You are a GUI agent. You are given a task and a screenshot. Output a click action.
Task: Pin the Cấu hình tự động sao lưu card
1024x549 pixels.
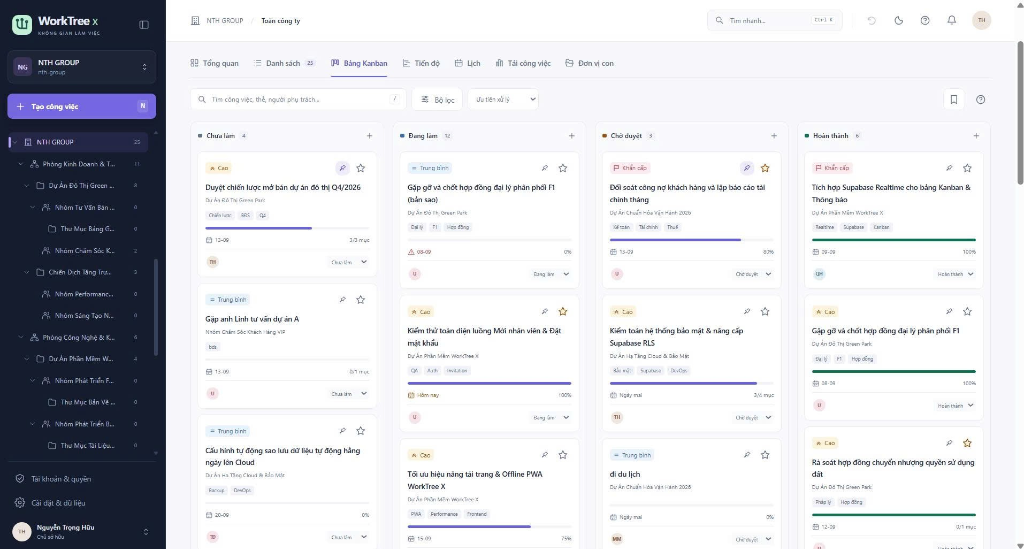(x=342, y=431)
